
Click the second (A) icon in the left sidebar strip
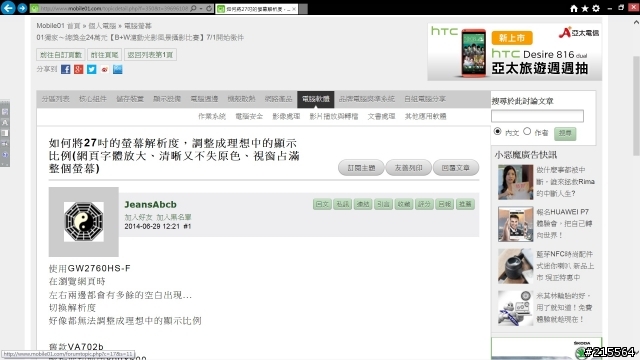click(5, 122)
